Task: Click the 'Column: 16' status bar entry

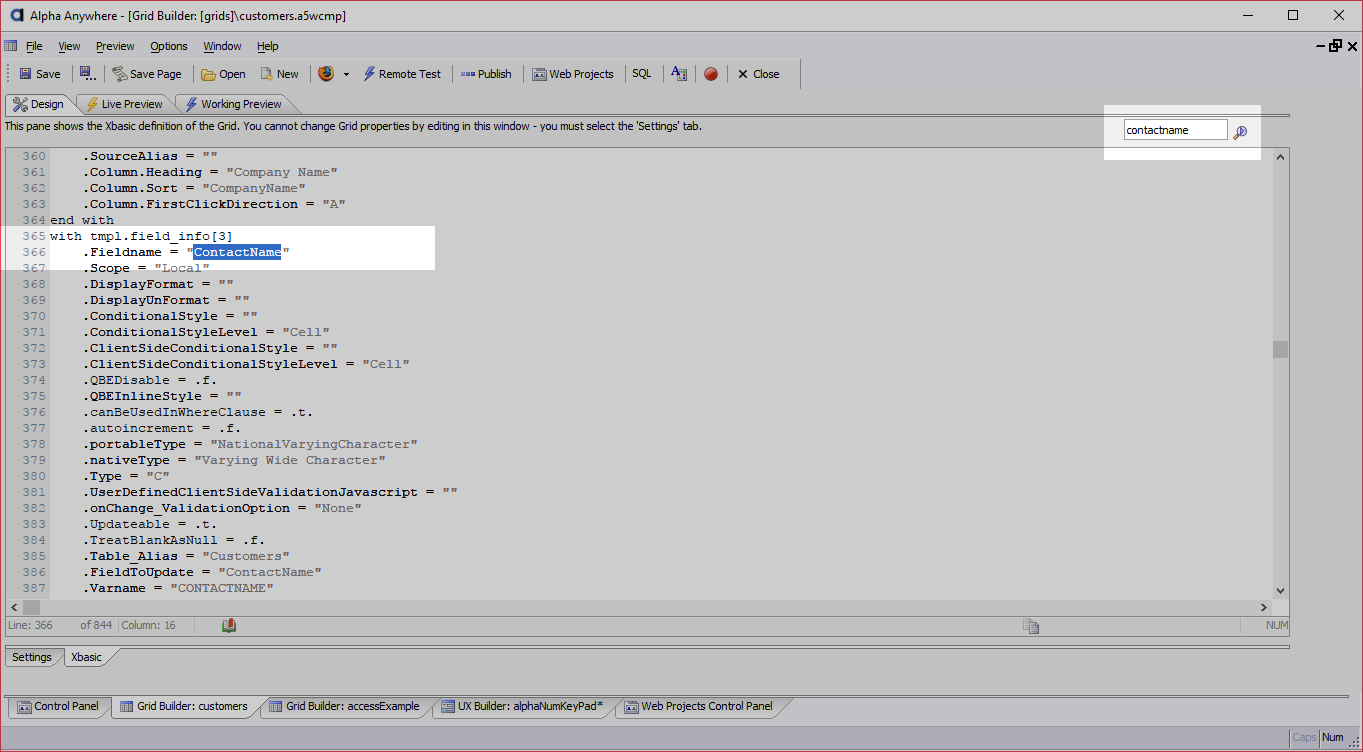Action: coord(149,626)
